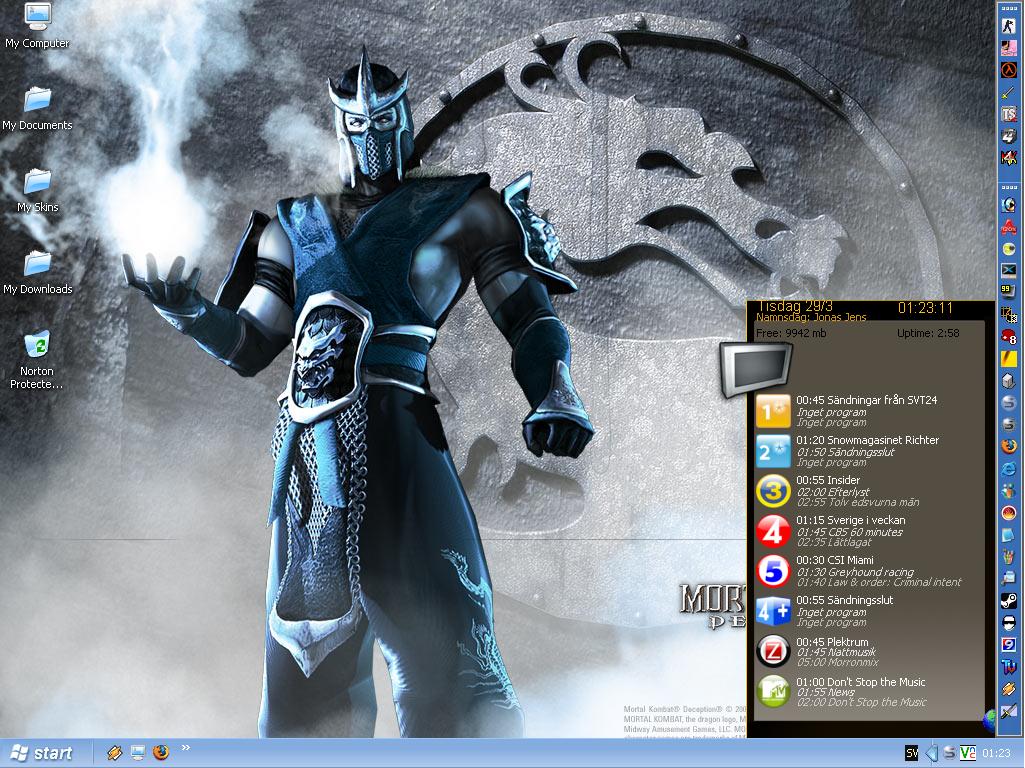Viewport: 1025px width, 768px height.
Task: Open the SV language bar selector
Action: 911,752
